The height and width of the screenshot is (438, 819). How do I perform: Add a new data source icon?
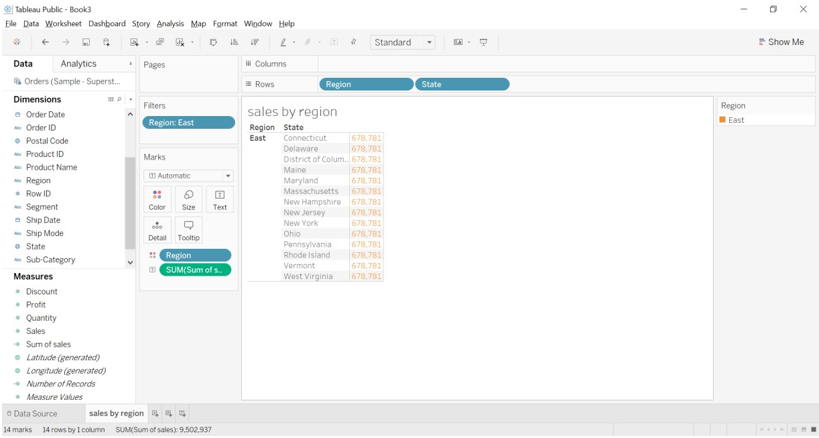click(107, 42)
